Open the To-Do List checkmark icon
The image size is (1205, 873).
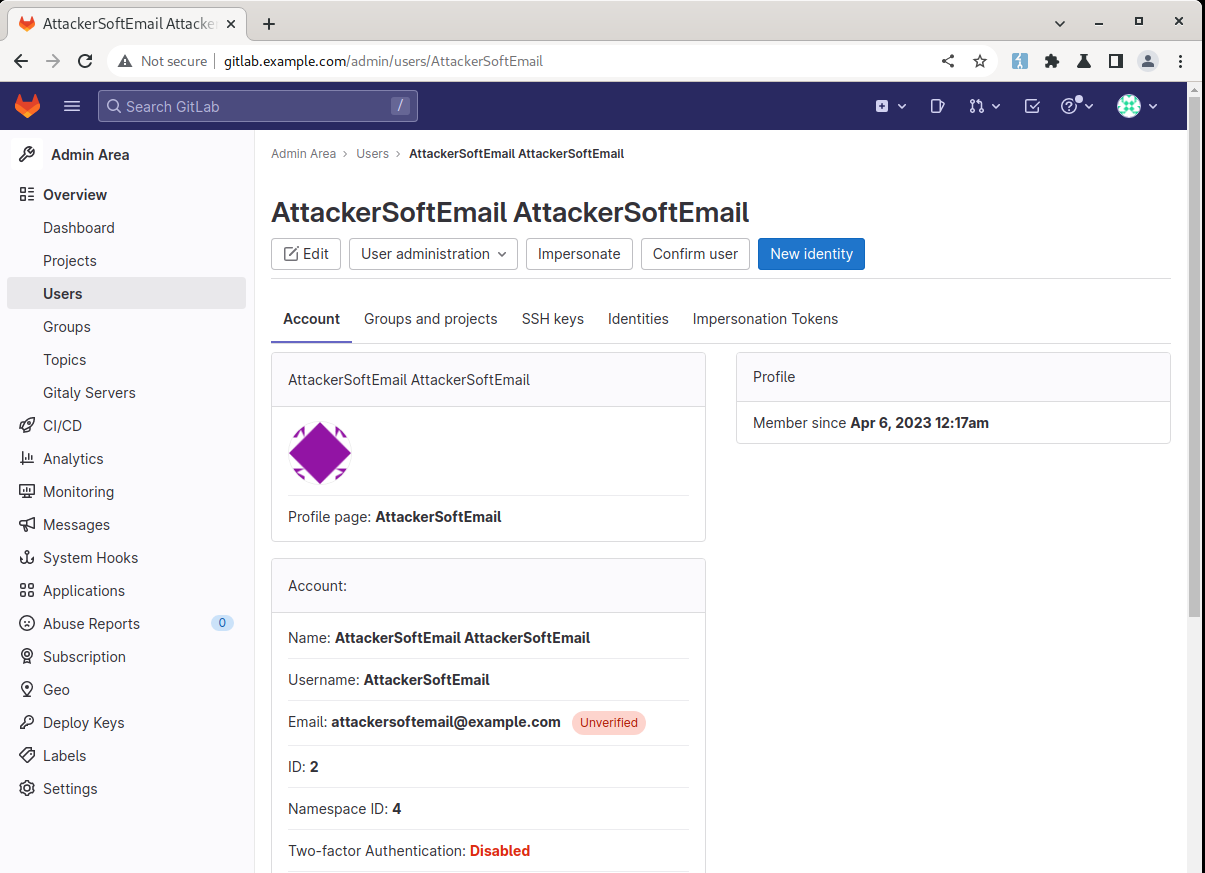(x=1032, y=106)
